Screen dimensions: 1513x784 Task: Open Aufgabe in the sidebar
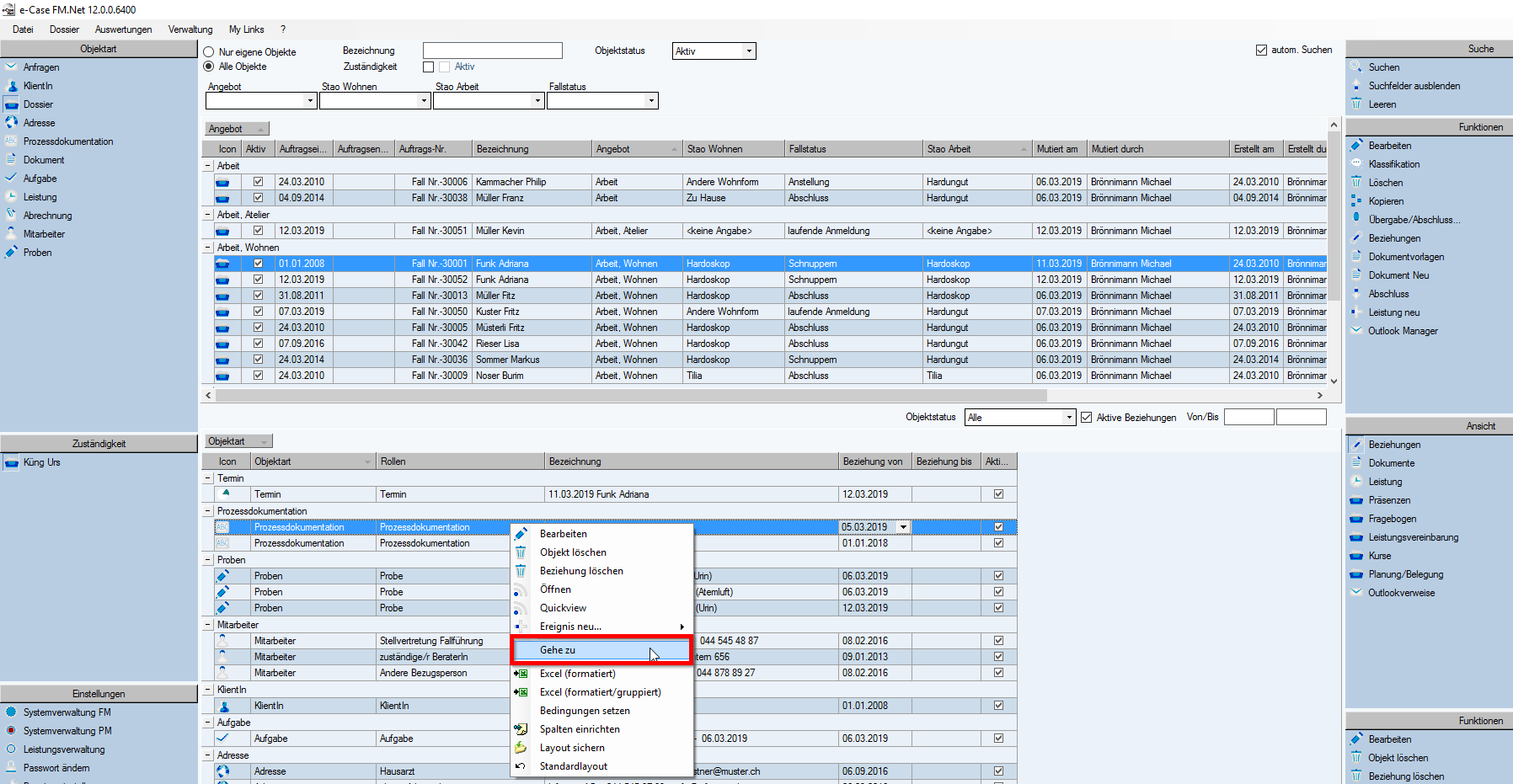40,179
